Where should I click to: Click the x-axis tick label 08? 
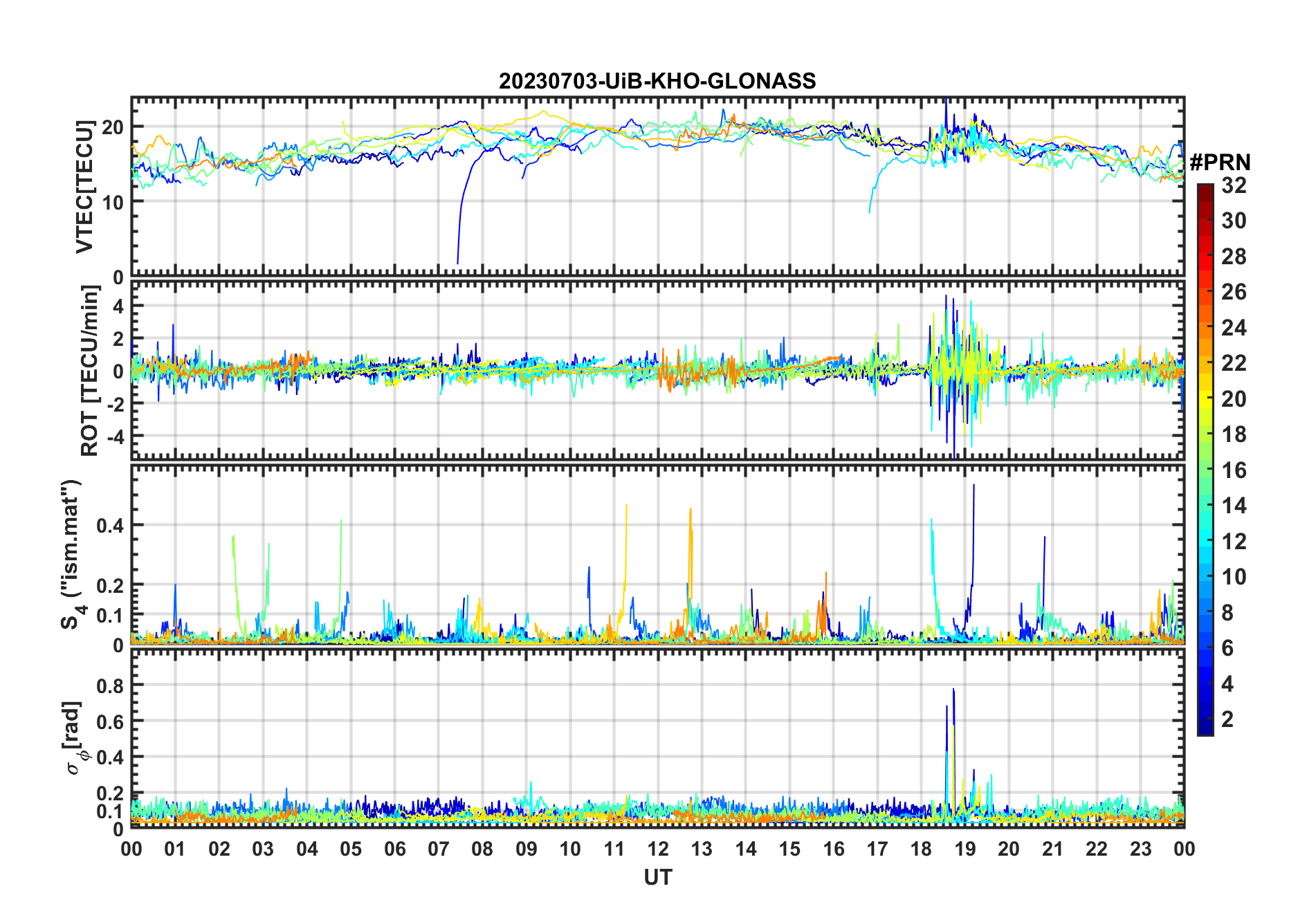482,849
